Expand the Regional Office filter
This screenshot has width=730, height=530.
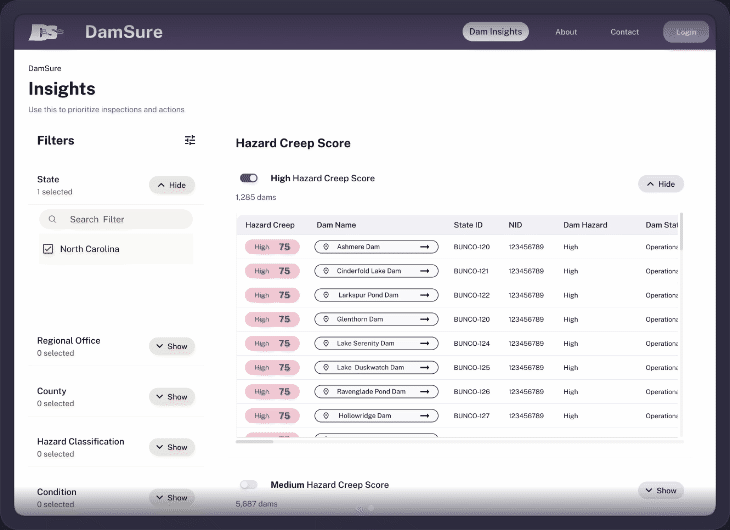(x=172, y=346)
